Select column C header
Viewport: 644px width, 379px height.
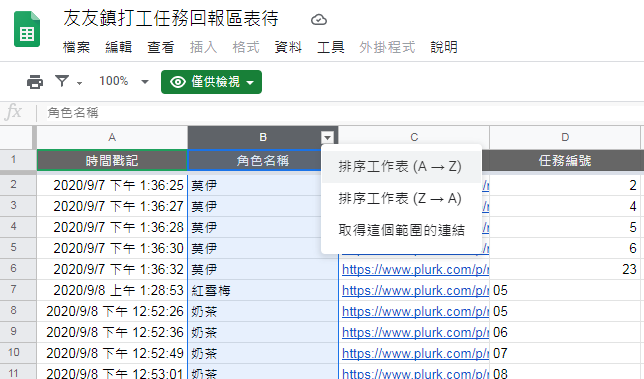[x=414, y=138]
